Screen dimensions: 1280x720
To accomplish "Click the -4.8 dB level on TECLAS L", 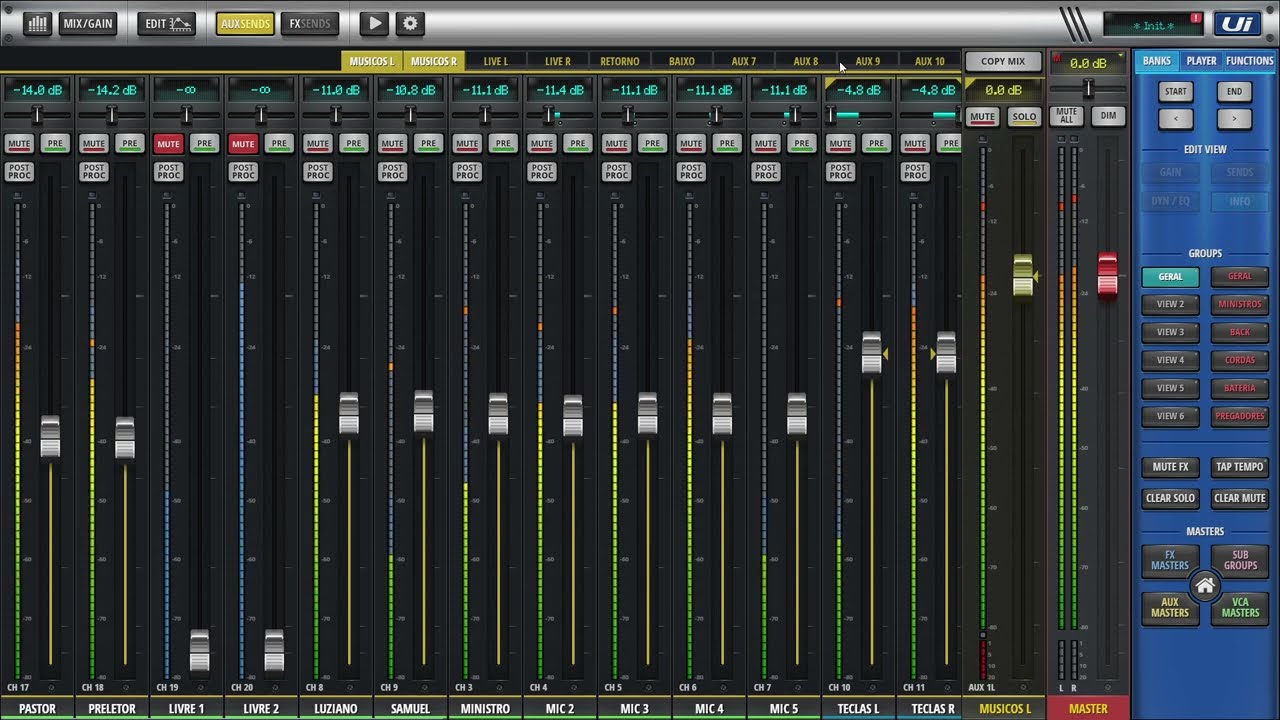I will tap(859, 90).
